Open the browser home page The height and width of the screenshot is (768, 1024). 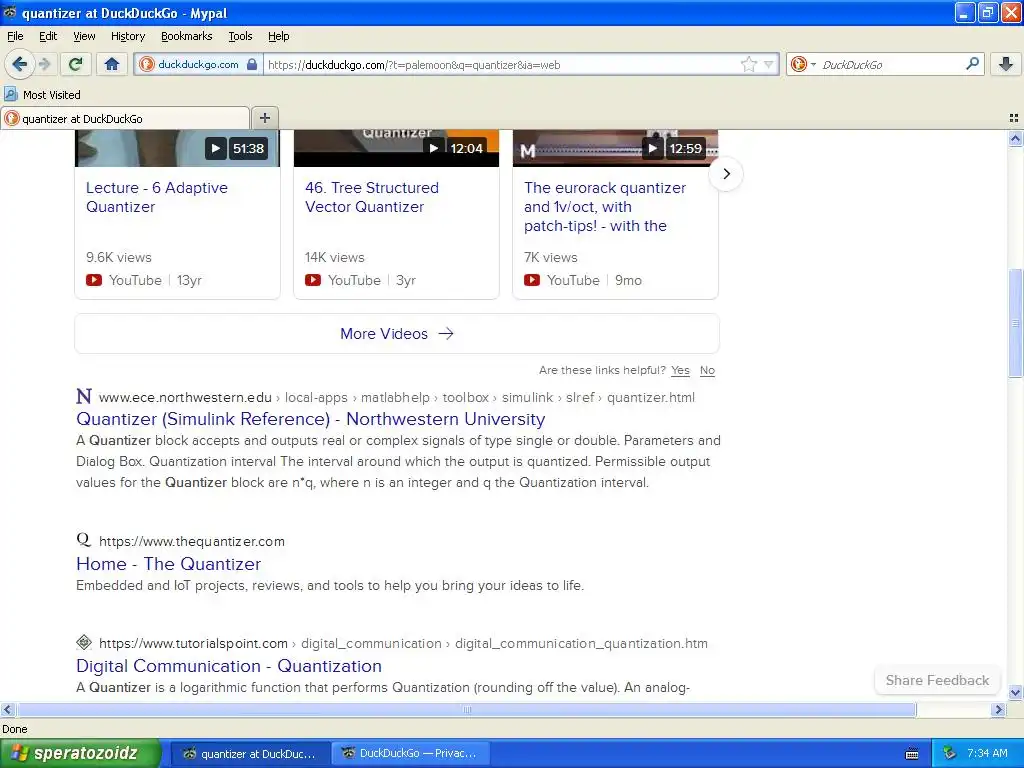pos(112,64)
